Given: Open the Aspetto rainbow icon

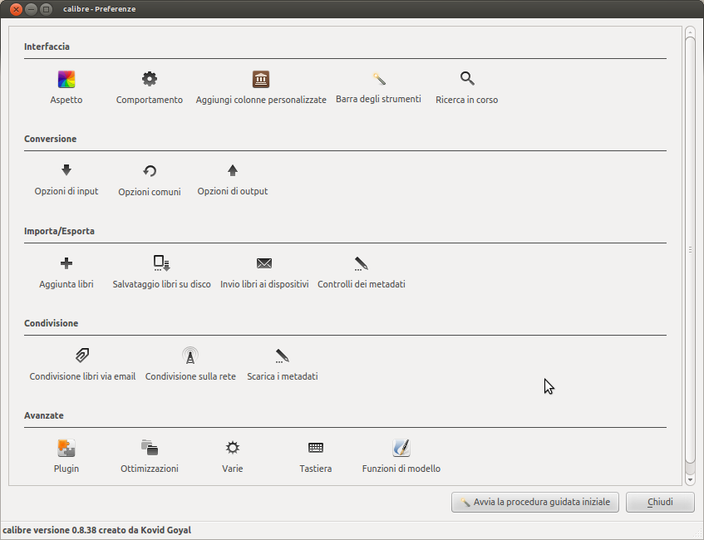Looking at the screenshot, I should tap(66, 79).
